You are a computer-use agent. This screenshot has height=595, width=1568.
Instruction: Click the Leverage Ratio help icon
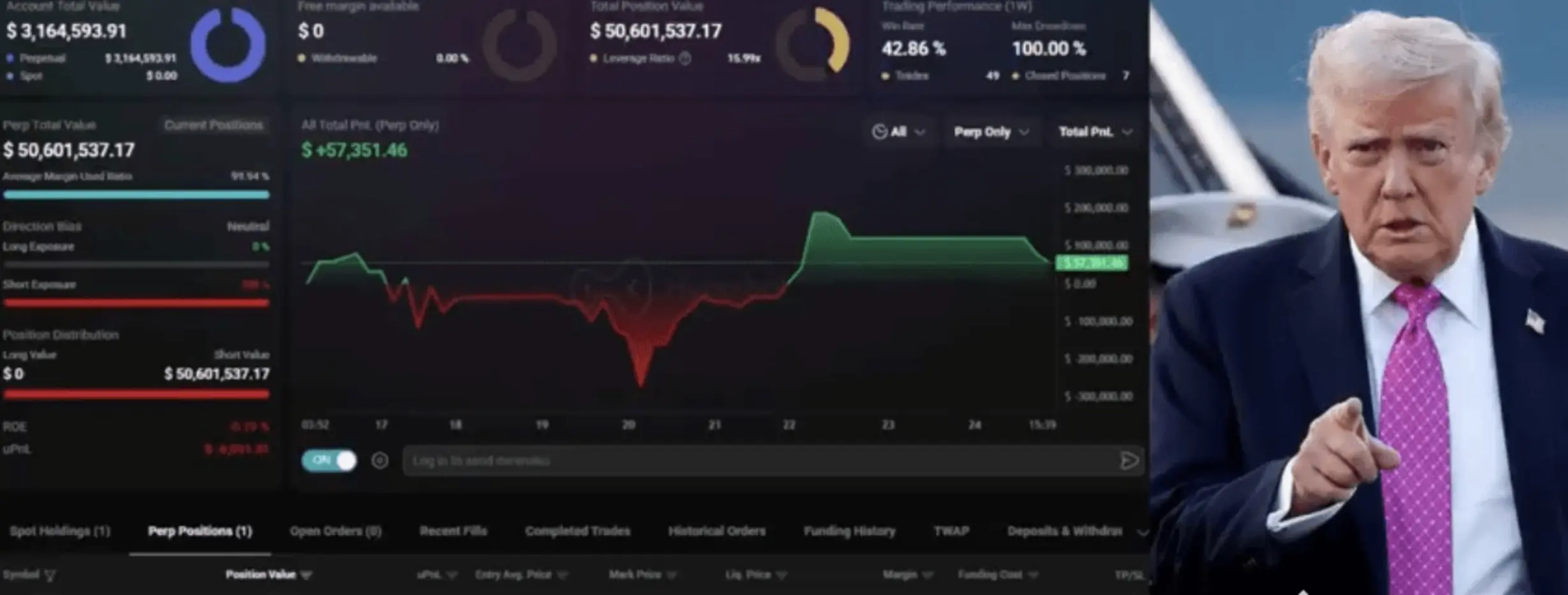point(685,59)
